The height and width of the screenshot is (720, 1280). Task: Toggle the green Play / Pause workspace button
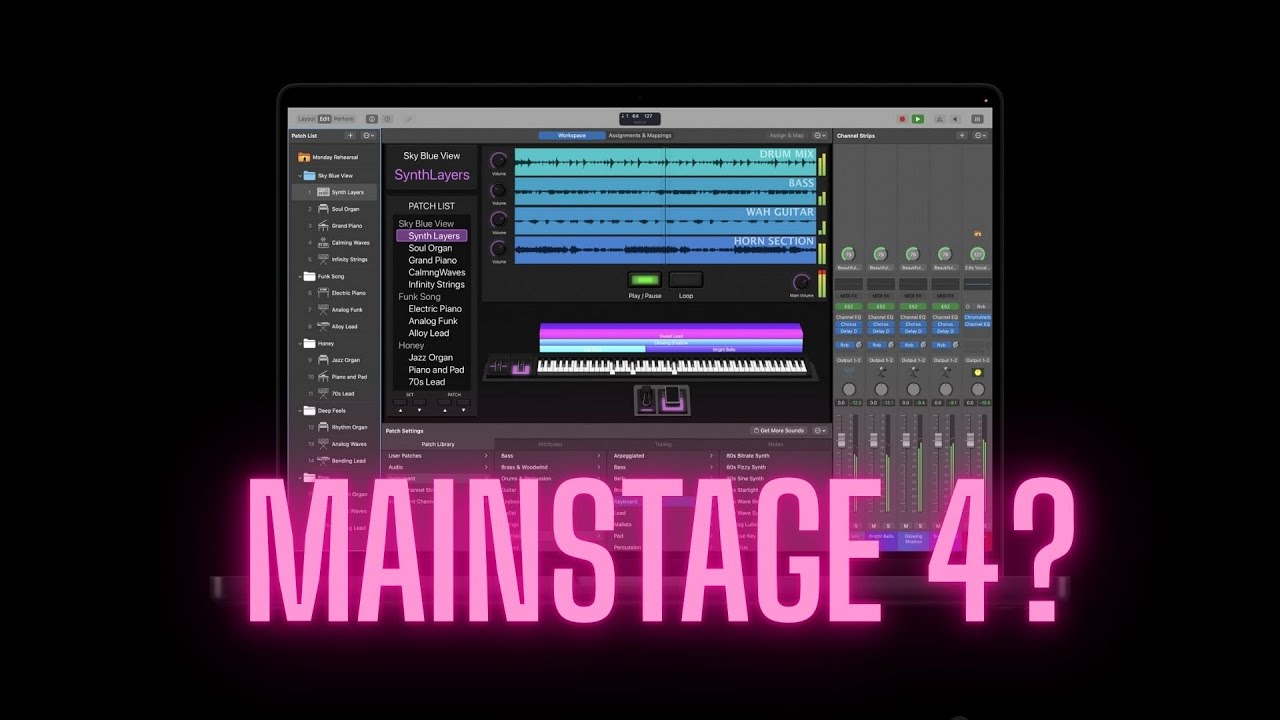[645, 280]
